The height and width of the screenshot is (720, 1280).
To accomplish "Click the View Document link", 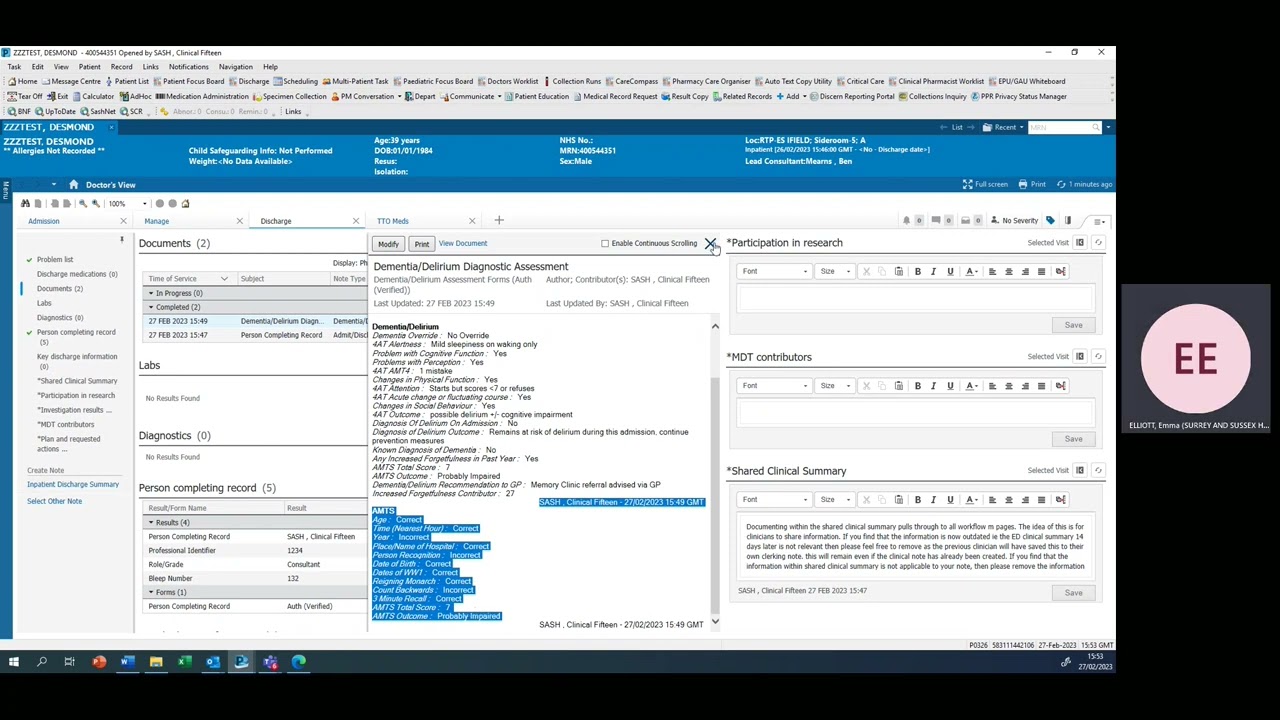I will [x=463, y=243].
